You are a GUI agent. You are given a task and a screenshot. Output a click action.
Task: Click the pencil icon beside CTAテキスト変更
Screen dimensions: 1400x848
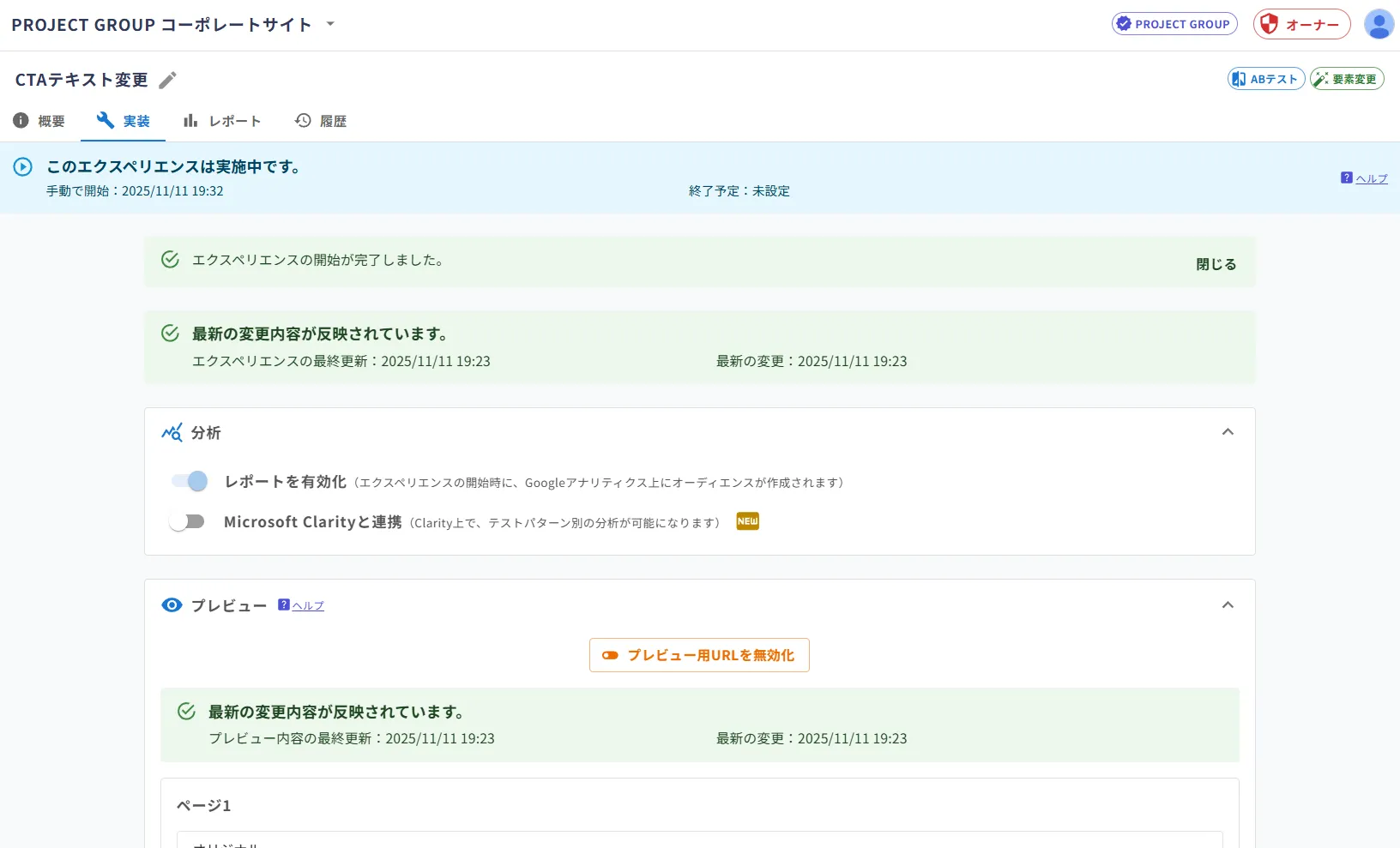coord(168,80)
